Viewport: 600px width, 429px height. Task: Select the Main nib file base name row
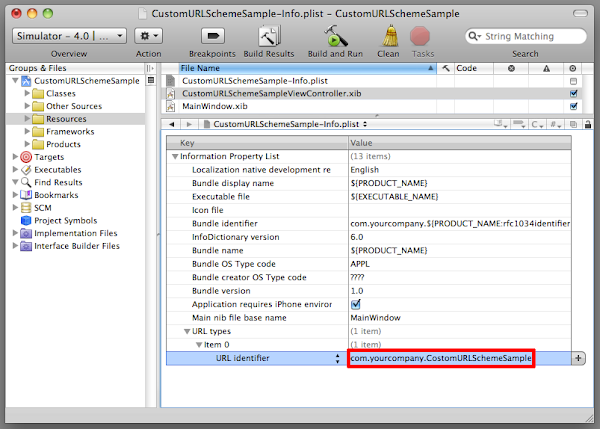pos(369,318)
